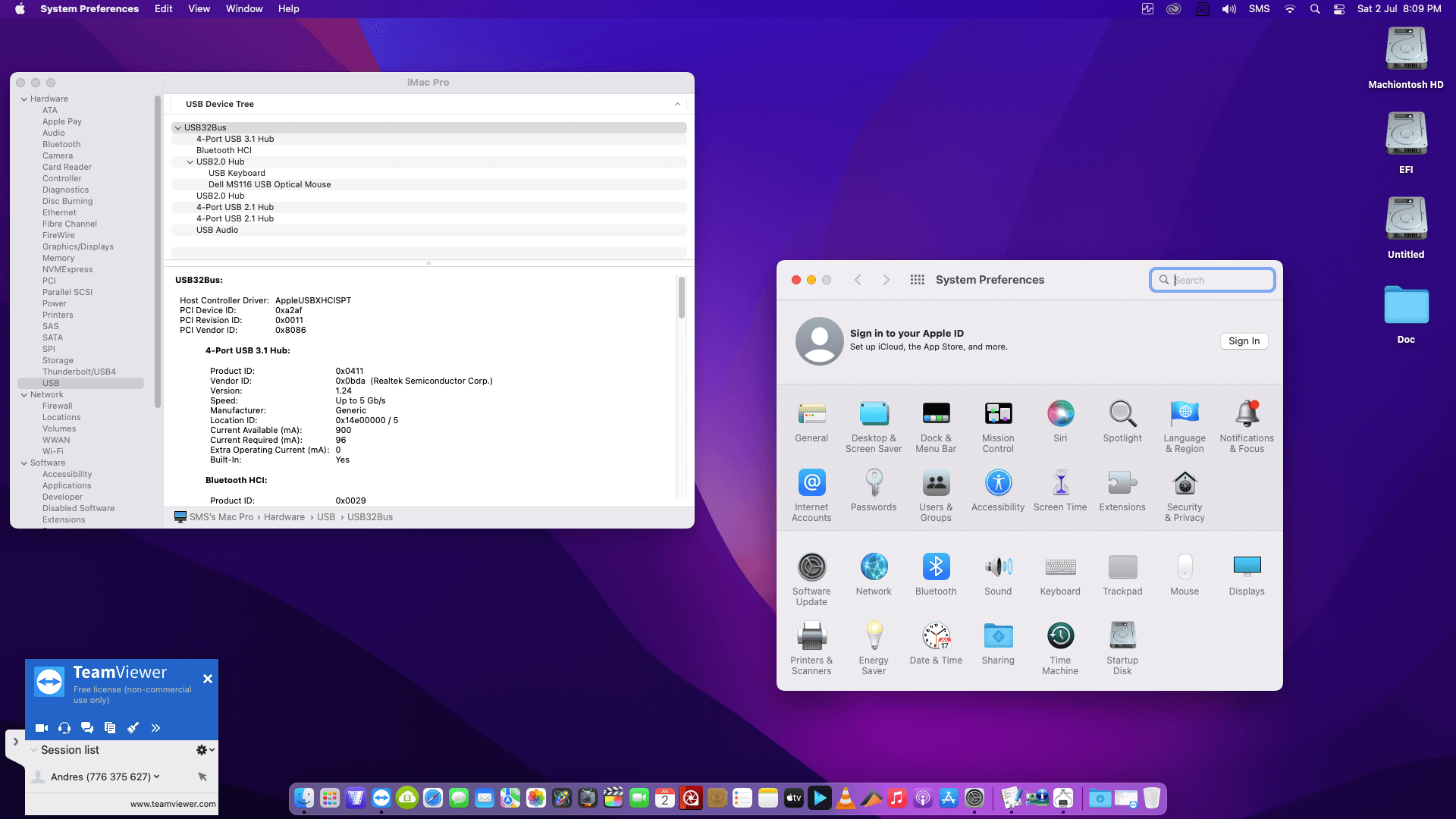This screenshot has height=819, width=1456.
Task: Open the Extensions preferences pane icon
Action: click(x=1122, y=483)
